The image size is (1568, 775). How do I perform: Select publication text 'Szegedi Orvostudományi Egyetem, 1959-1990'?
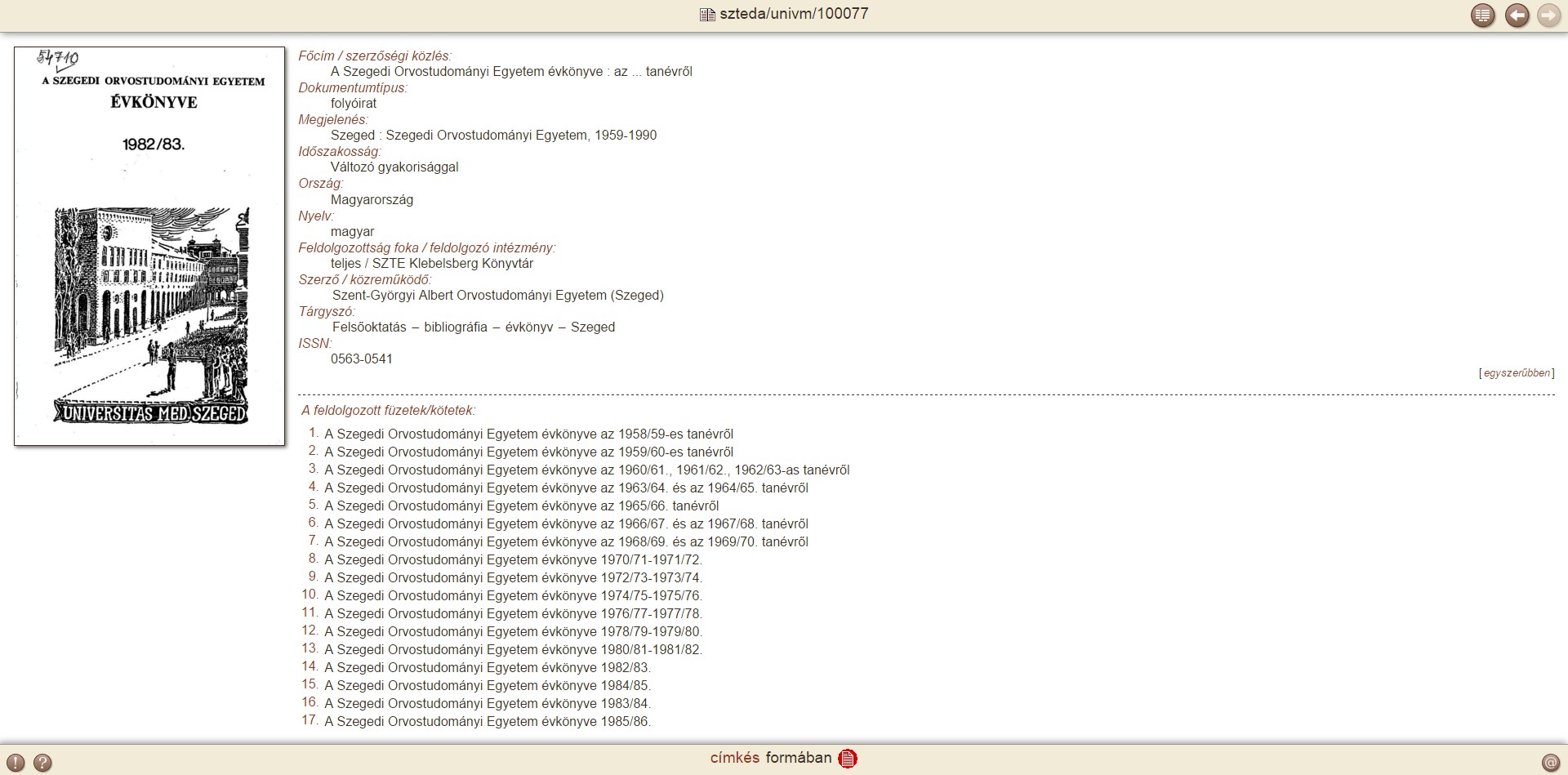[x=521, y=136]
